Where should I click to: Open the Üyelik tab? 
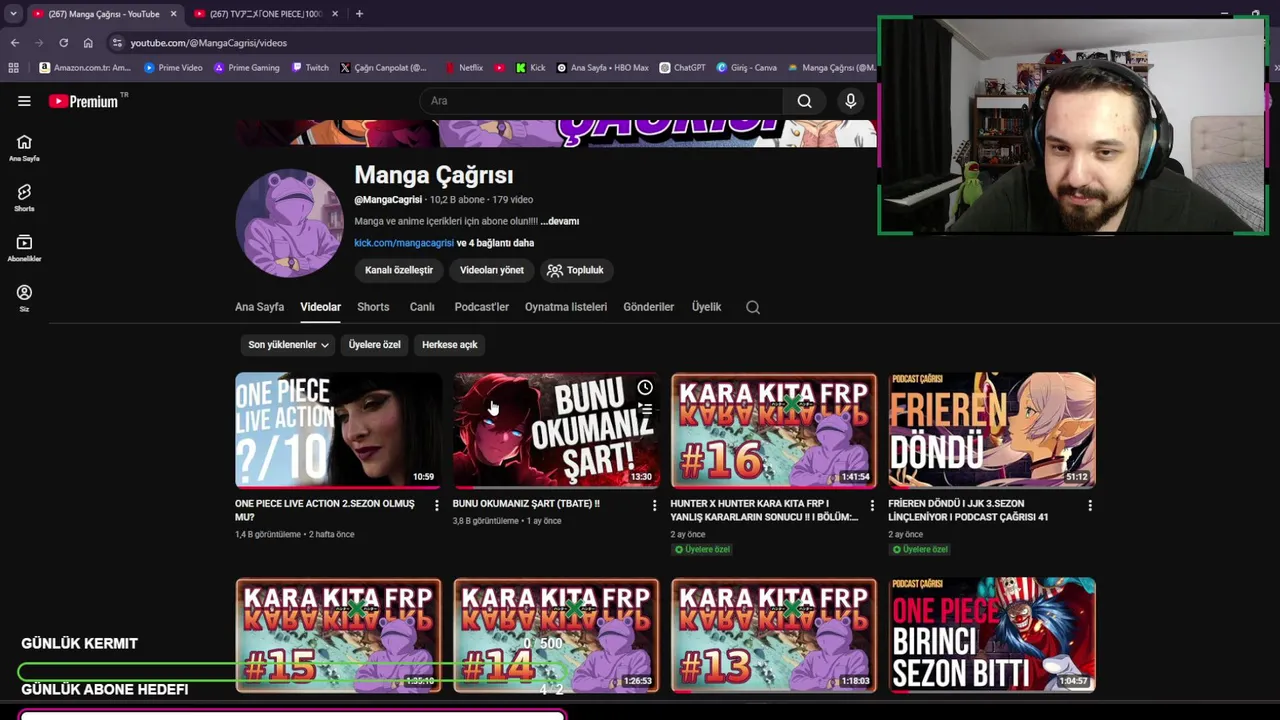pos(706,307)
